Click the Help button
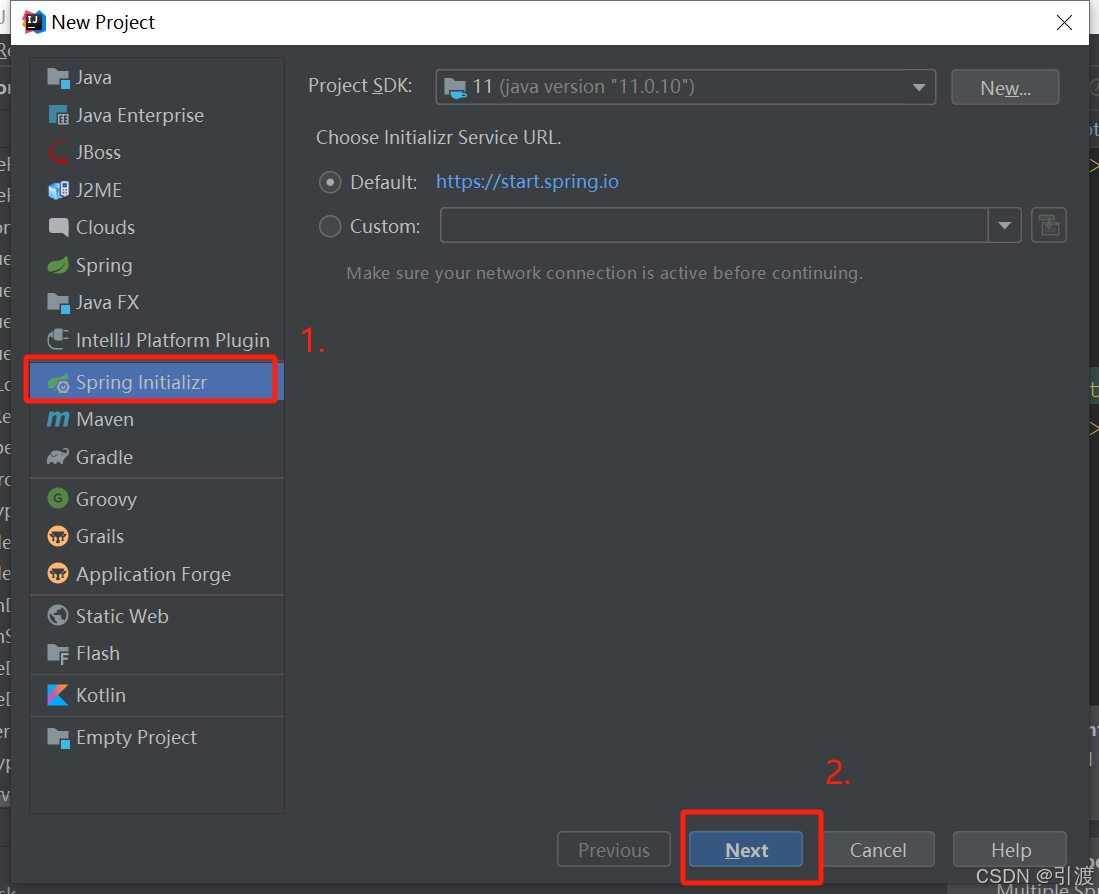Viewport: 1099px width, 894px height. [x=1010, y=849]
